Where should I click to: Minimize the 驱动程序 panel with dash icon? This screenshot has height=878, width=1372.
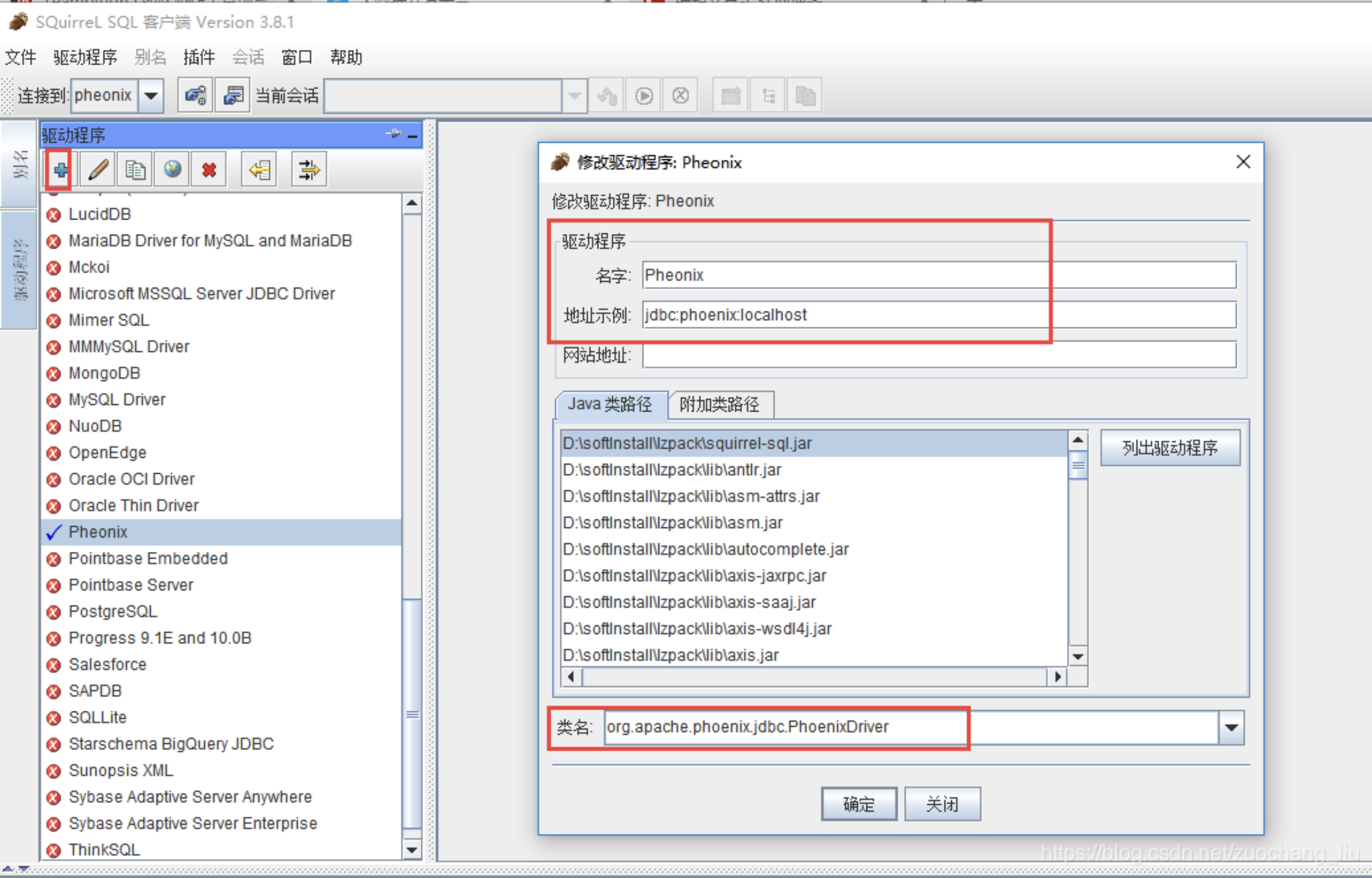click(x=413, y=135)
